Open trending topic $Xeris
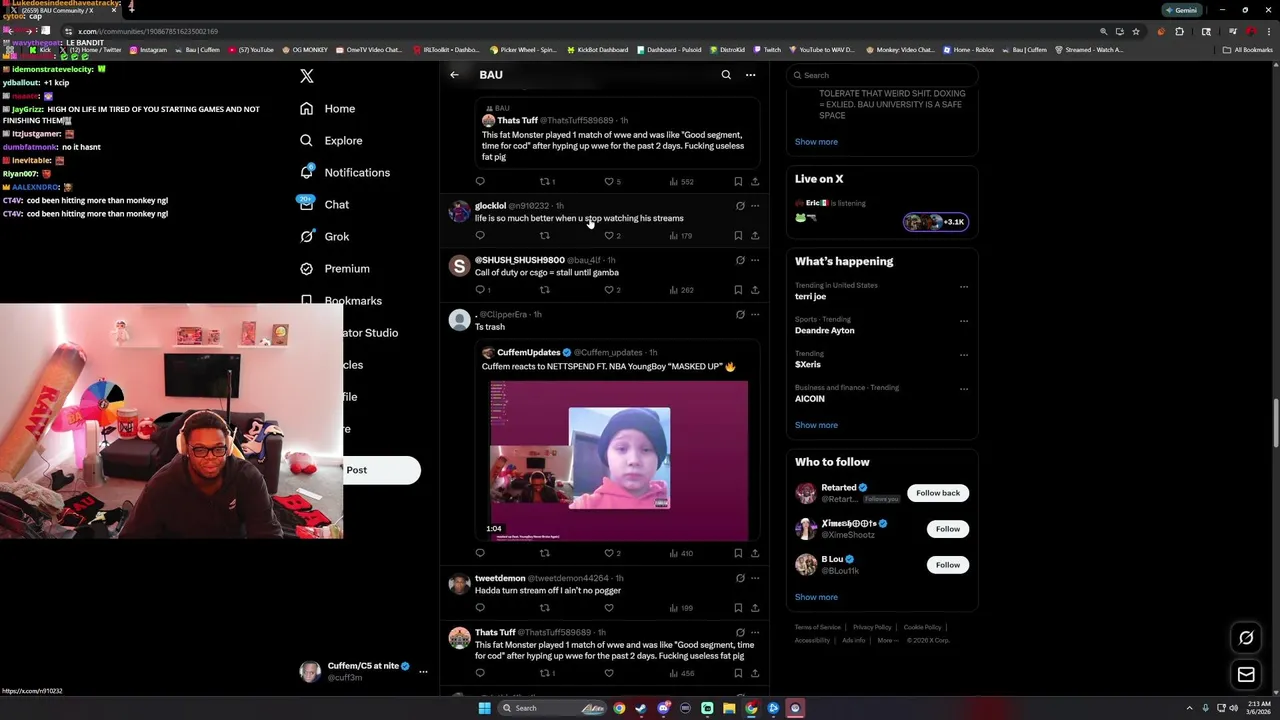The width and height of the screenshot is (1280, 720). point(808,365)
